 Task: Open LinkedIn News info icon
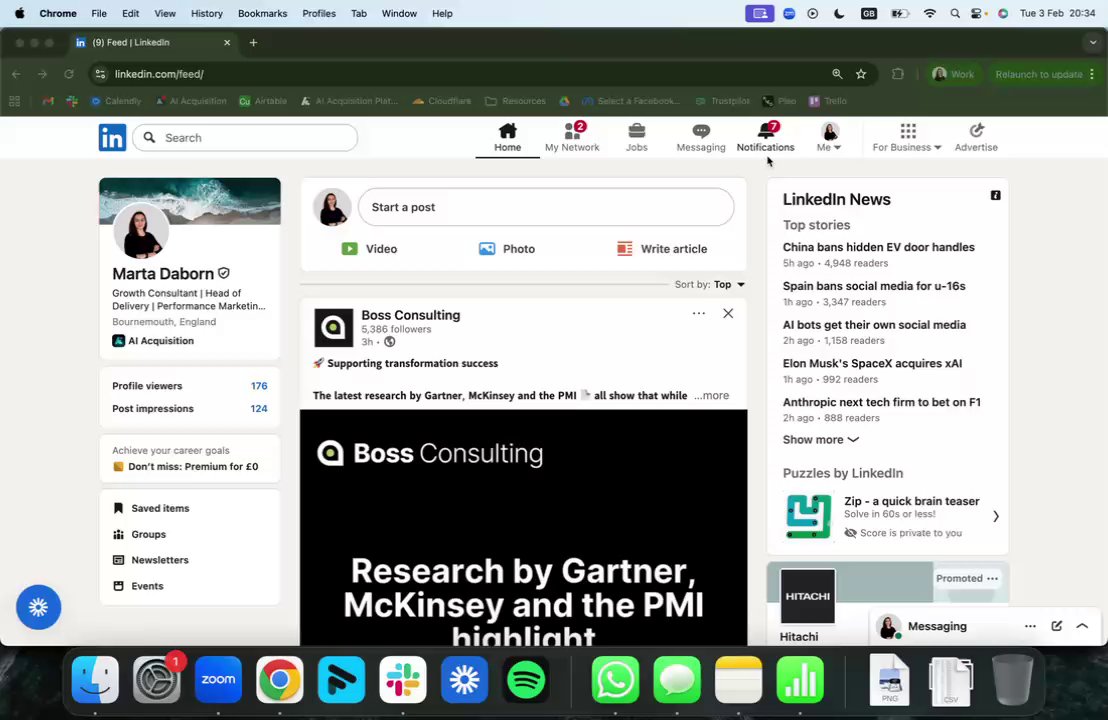pyautogui.click(x=995, y=196)
